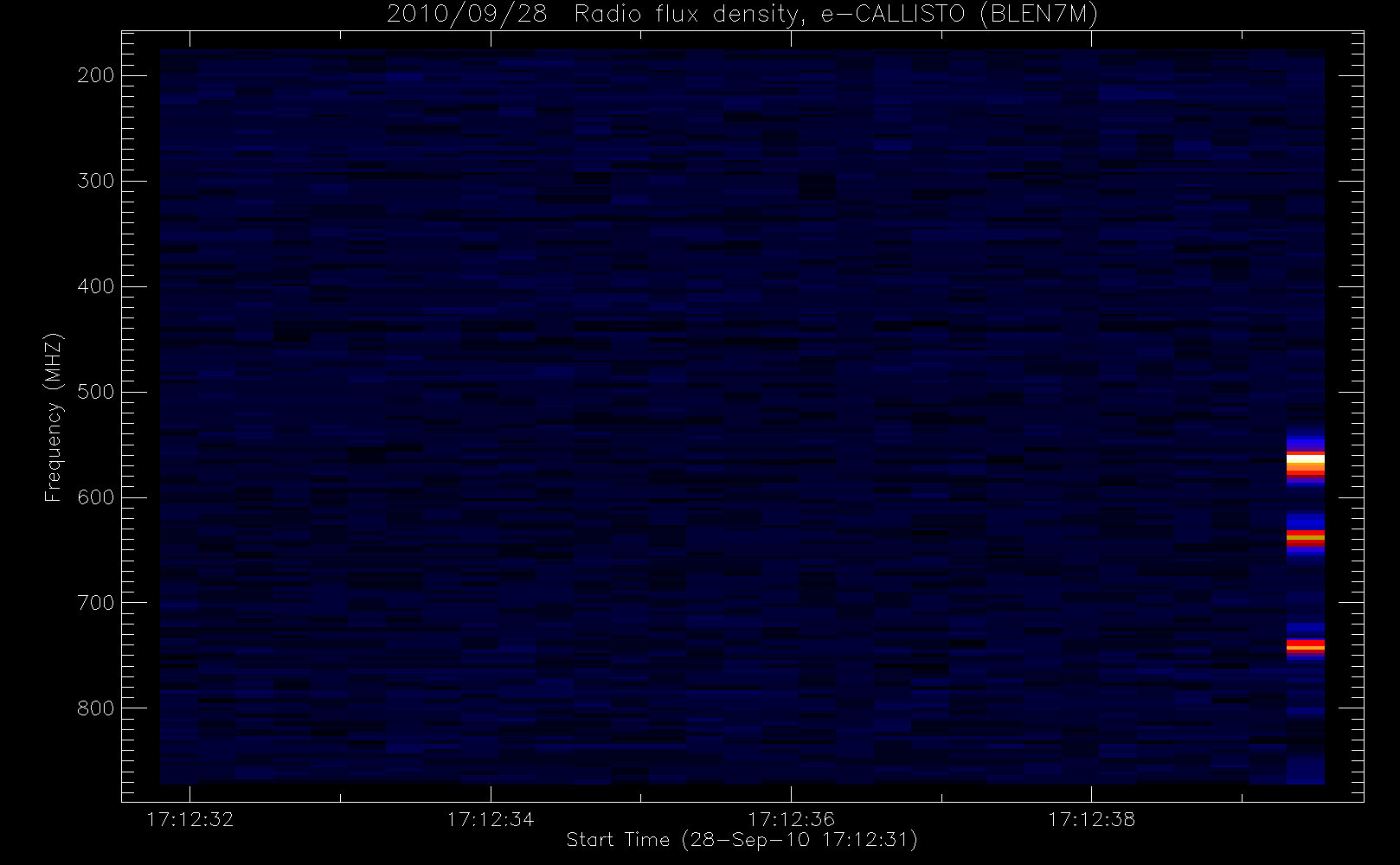Select the 600 frequency tick label
The height and width of the screenshot is (865, 1400).
click(96, 497)
